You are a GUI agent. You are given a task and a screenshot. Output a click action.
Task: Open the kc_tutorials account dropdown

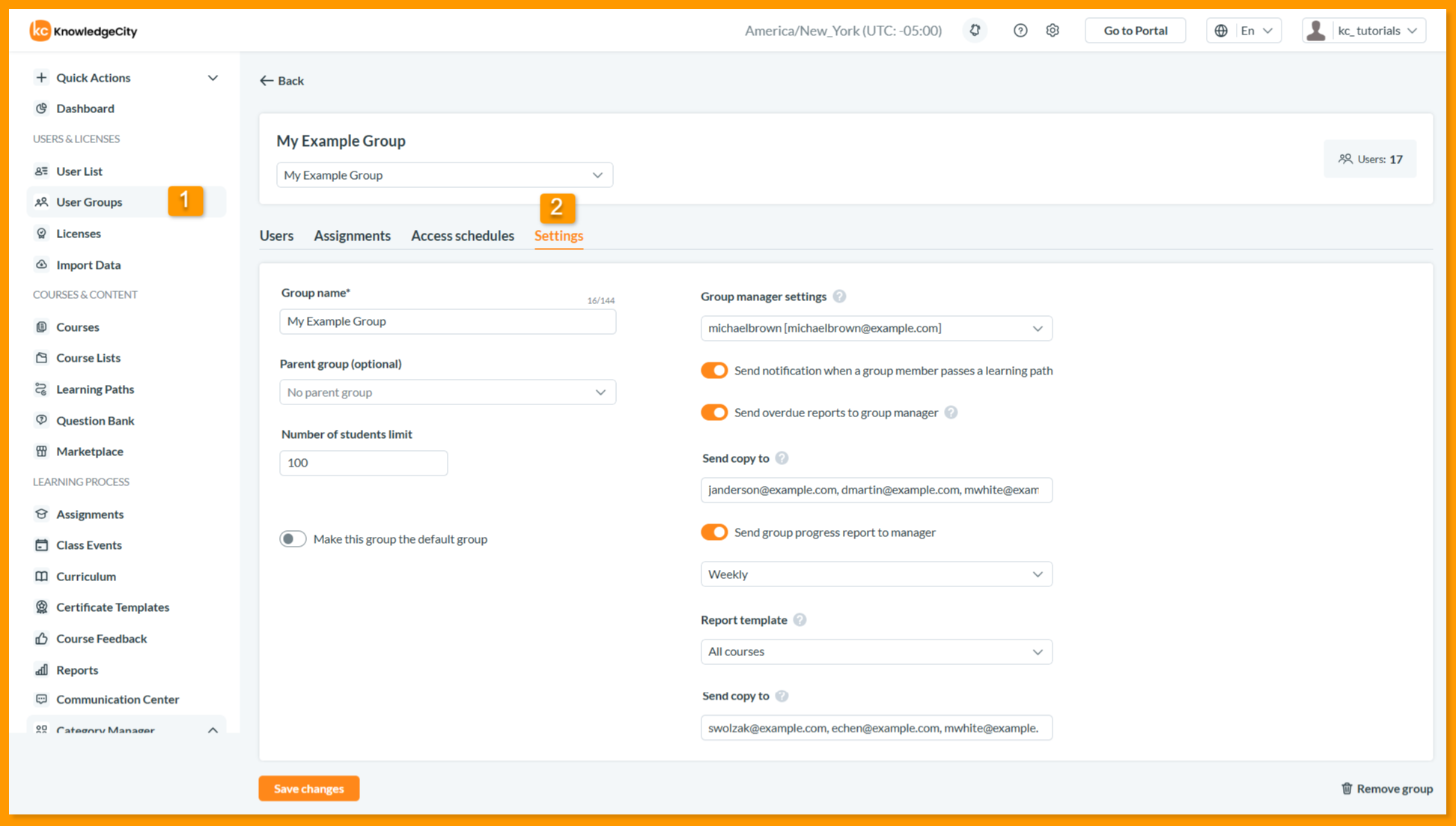[x=1364, y=31]
